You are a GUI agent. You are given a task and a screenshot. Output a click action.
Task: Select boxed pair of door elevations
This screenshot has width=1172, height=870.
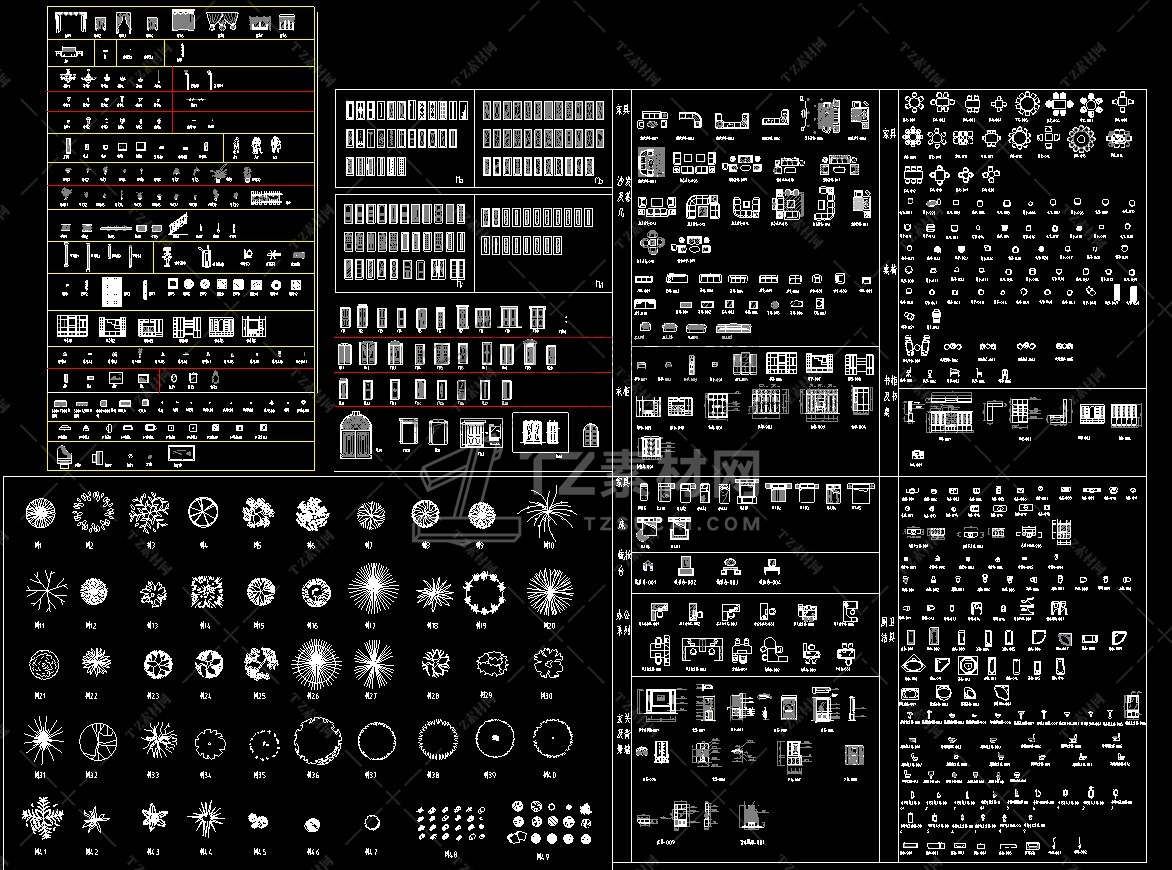pos(540,433)
